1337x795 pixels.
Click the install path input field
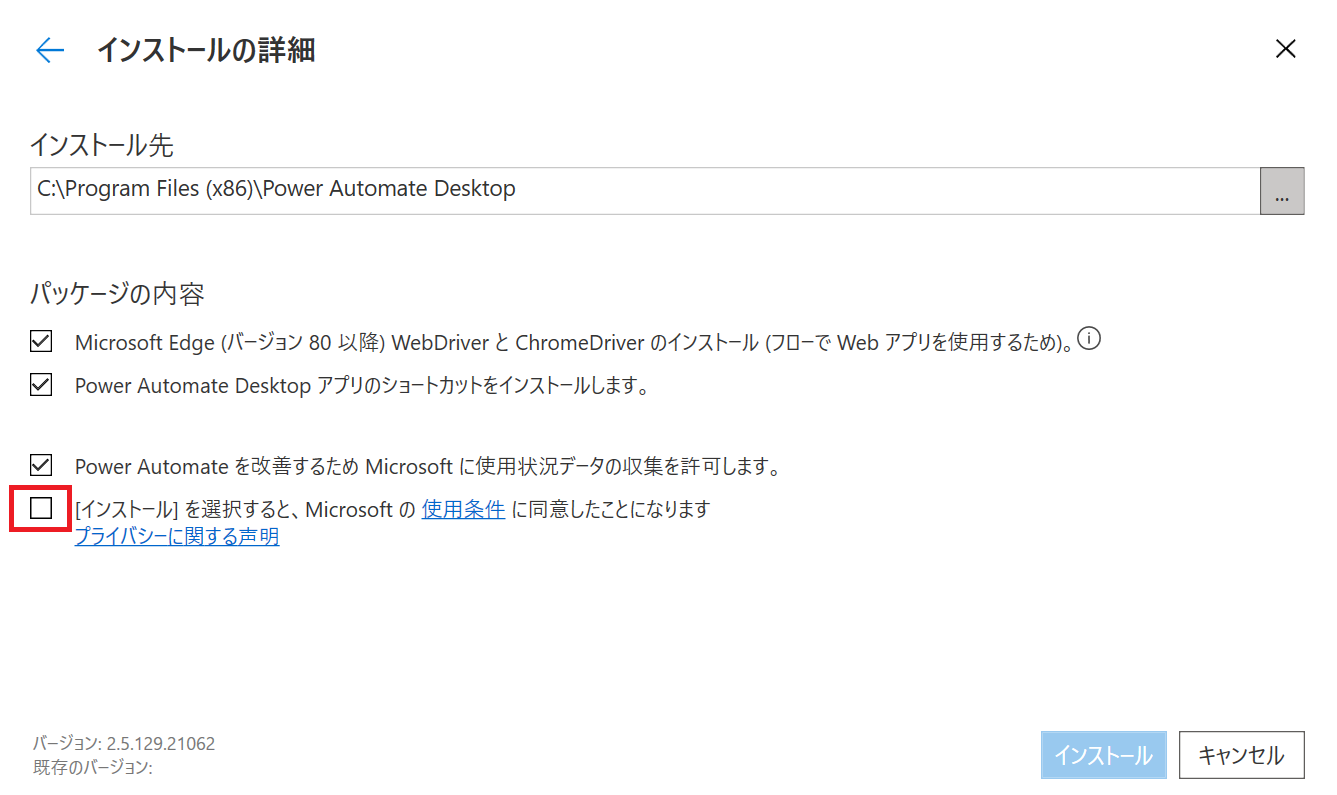point(645,191)
